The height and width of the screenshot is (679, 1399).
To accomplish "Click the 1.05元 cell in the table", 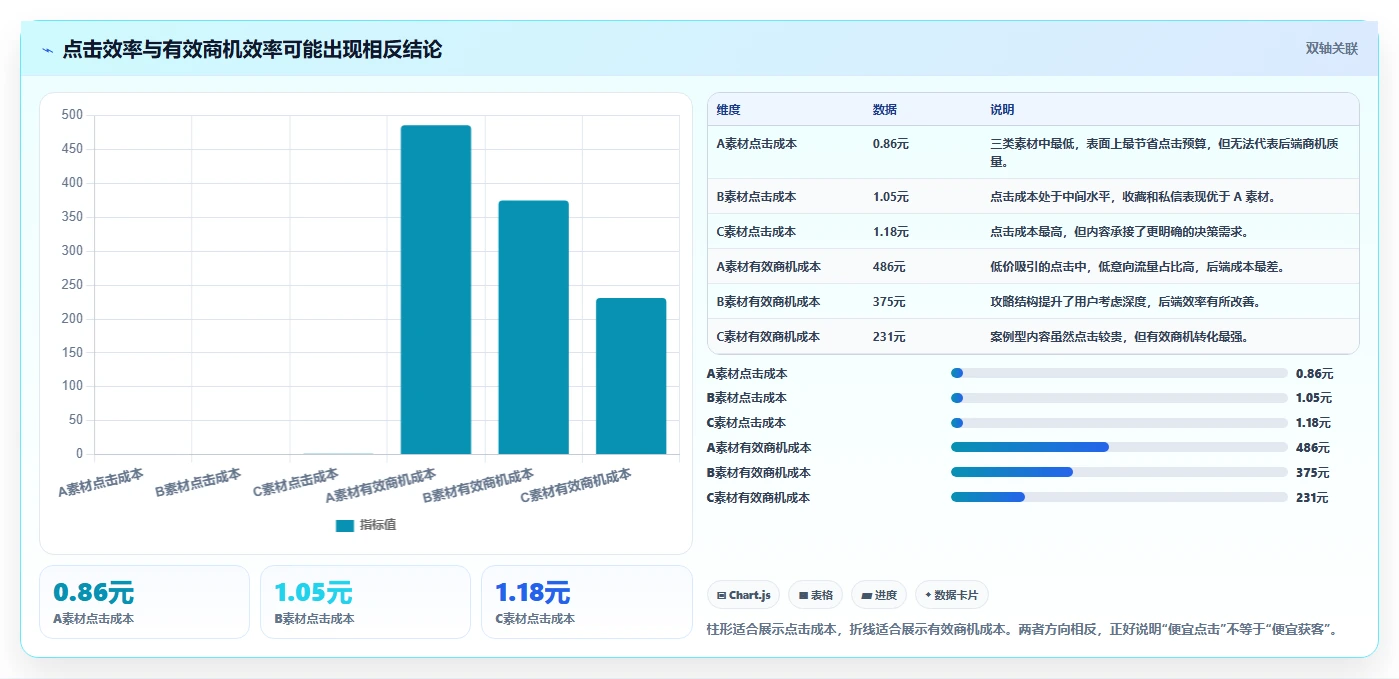I will click(x=891, y=197).
